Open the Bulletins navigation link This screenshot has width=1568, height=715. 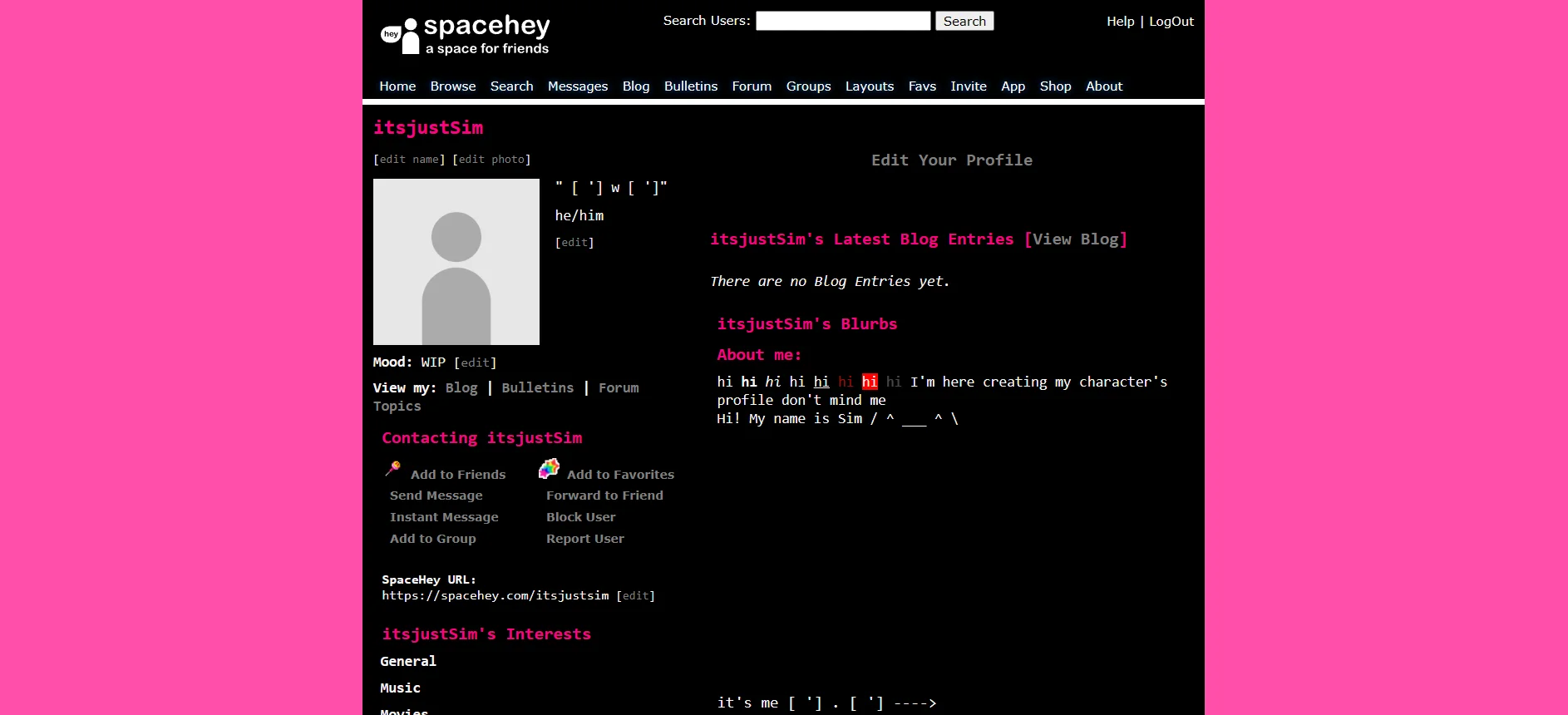[690, 86]
